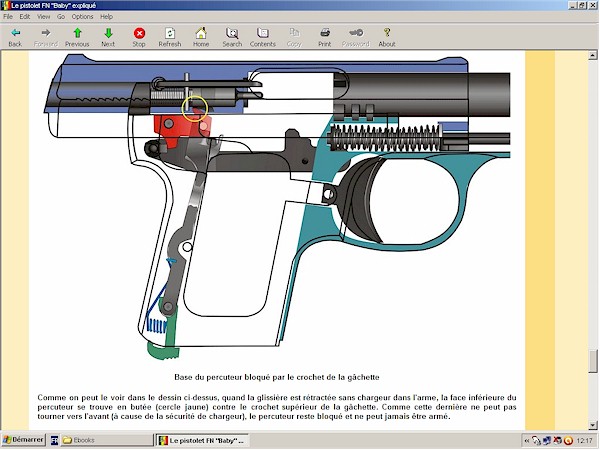Refresh the page with Refresh icon

coord(170,33)
